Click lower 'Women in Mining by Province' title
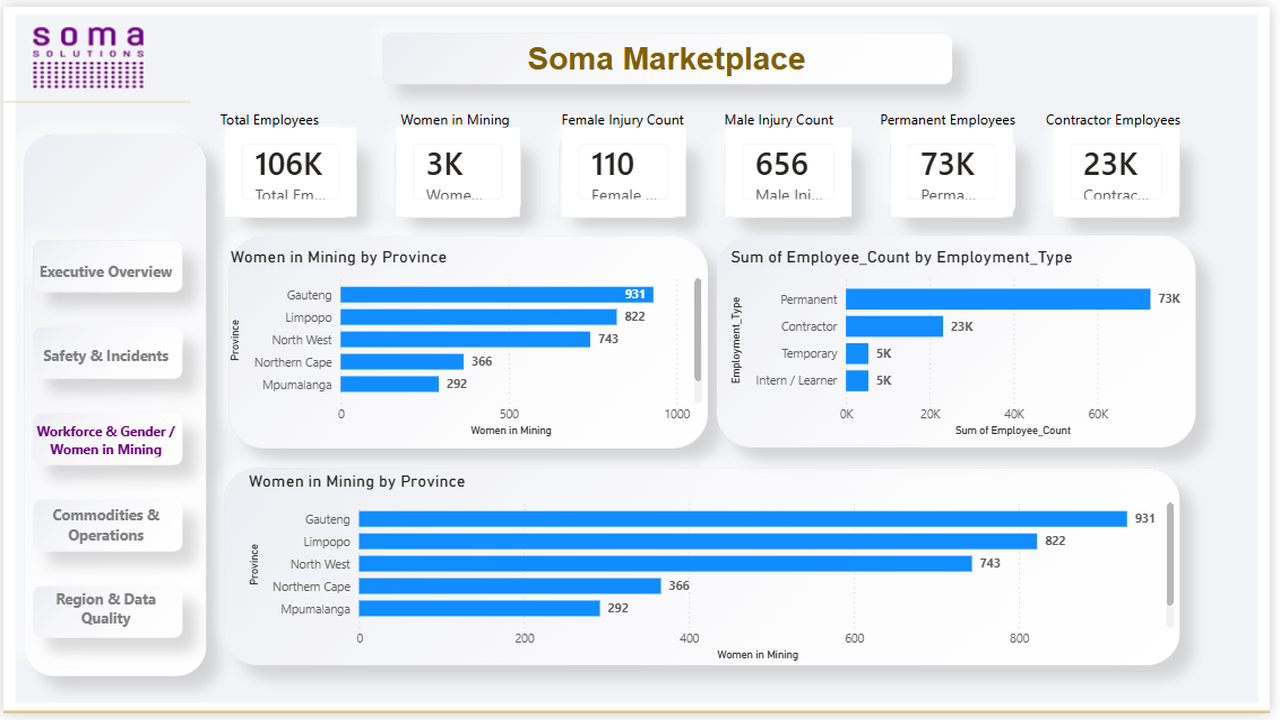Screen dimensions: 1280x720 pos(357,481)
